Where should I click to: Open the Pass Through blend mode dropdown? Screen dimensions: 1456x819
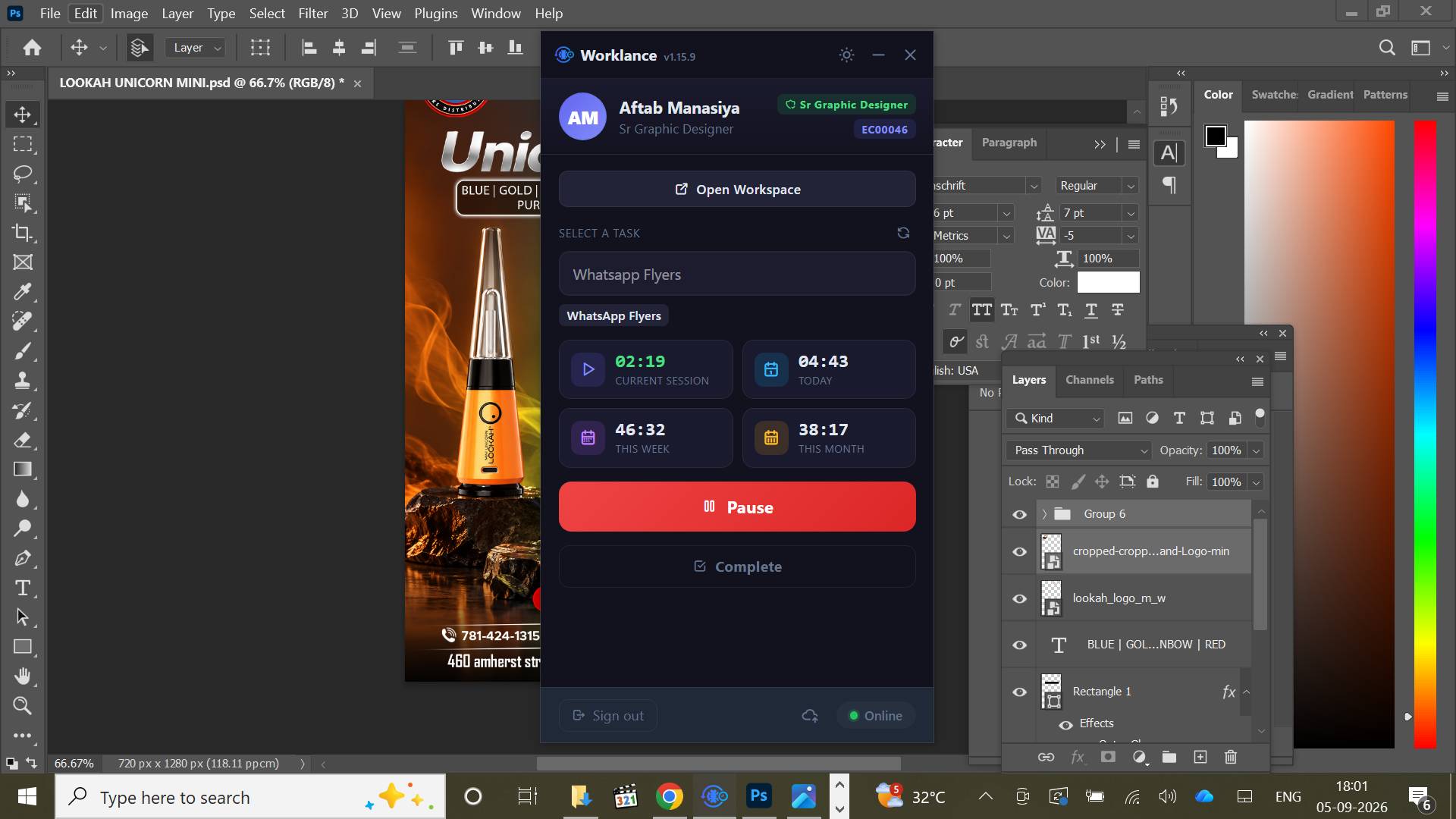(x=1078, y=450)
